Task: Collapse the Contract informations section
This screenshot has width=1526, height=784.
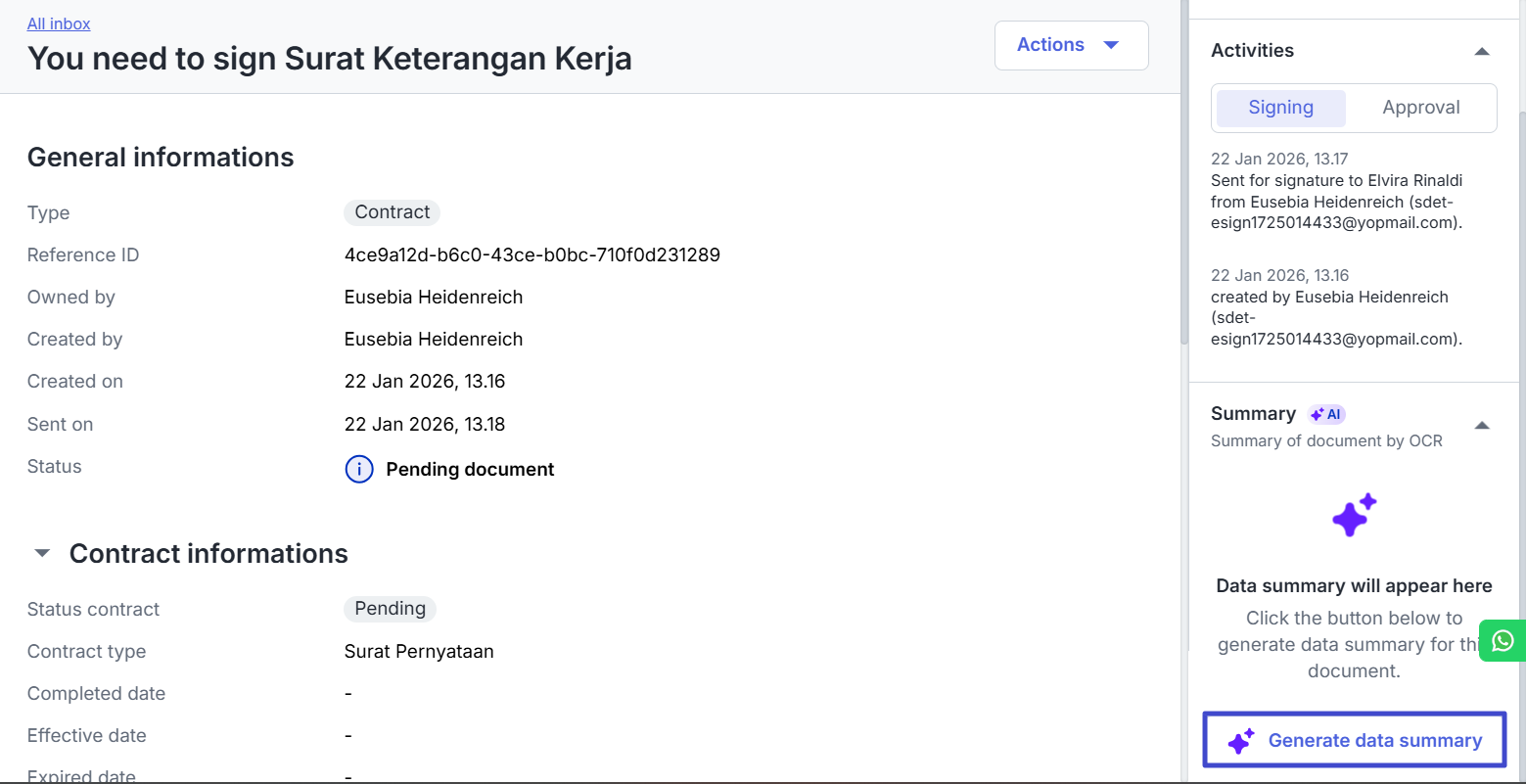Action: 42,554
